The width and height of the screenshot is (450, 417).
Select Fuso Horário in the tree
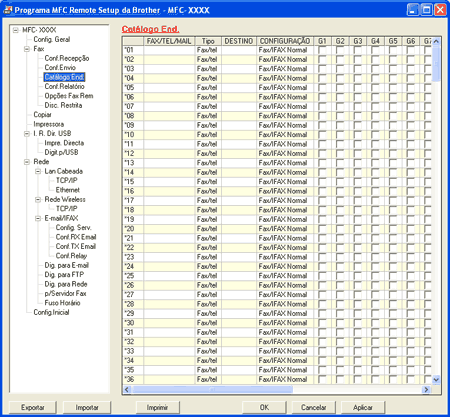pyautogui.click(x=62, y=303)
